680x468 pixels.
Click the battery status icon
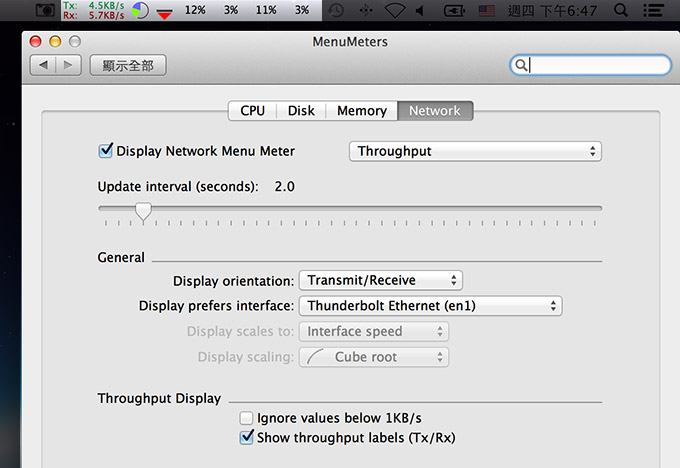[454, 10]
